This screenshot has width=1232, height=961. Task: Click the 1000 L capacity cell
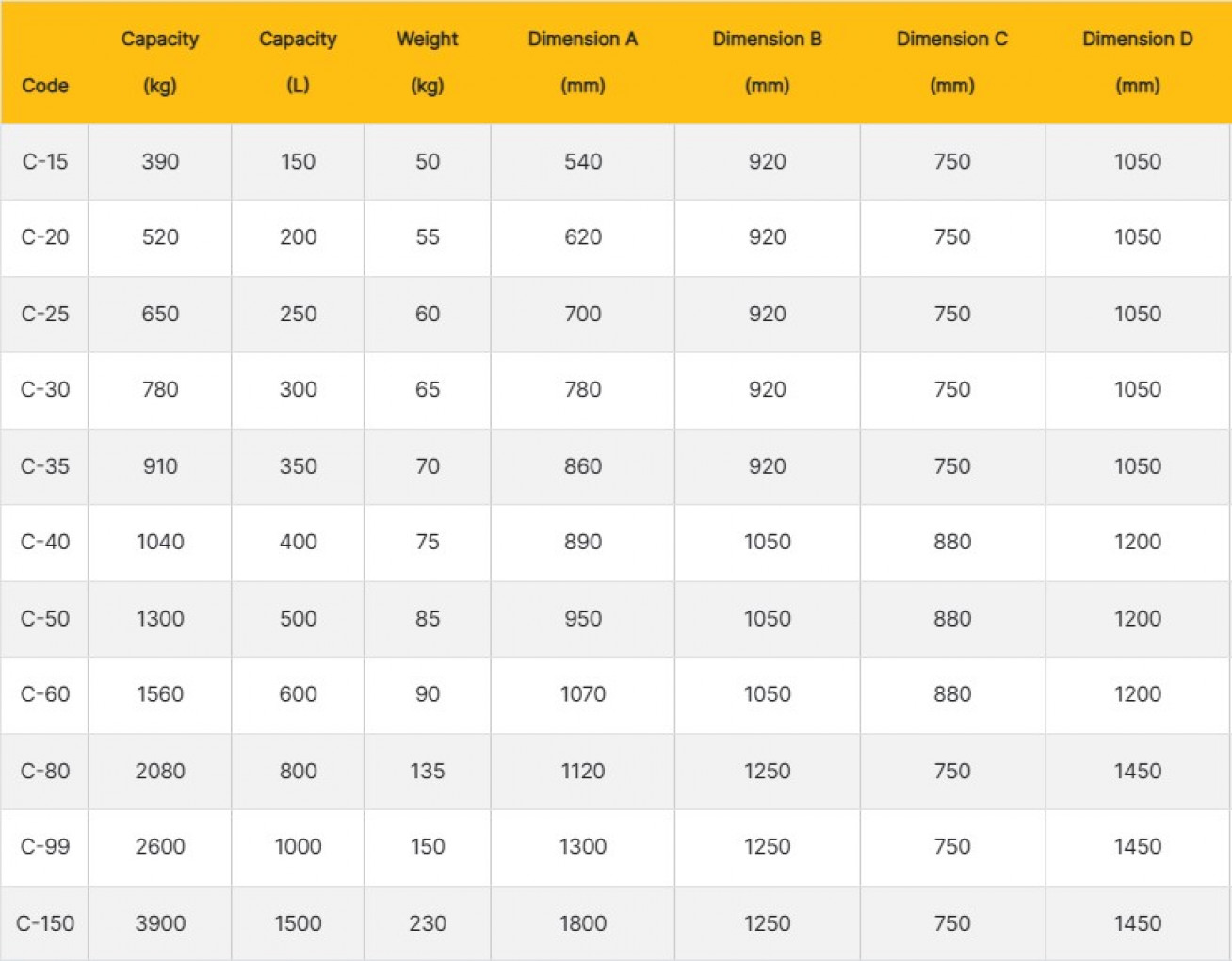pos(298,846)
